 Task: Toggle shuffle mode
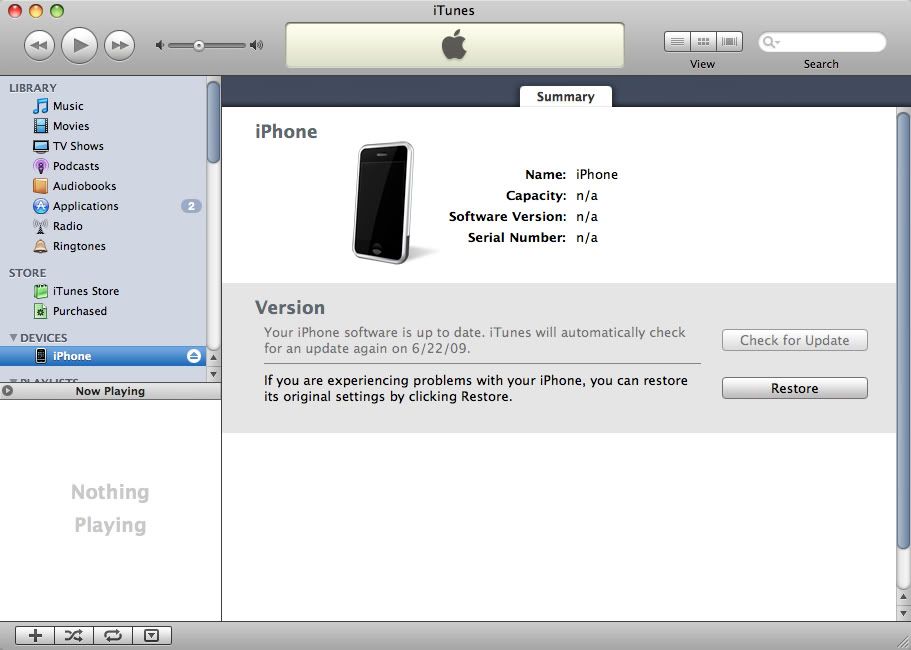74,635
